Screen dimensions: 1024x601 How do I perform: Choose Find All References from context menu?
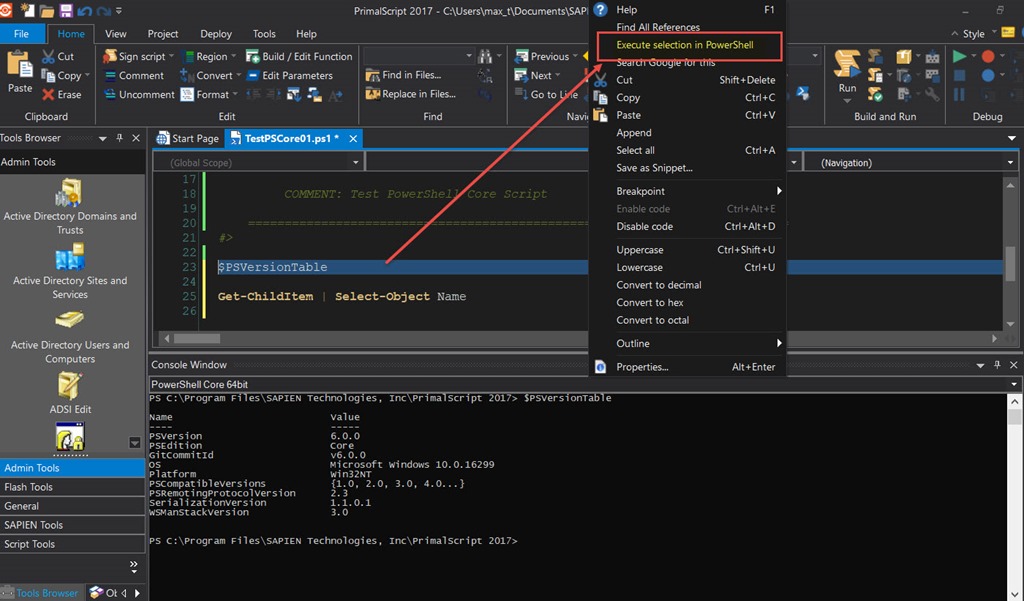pos(658,27)
